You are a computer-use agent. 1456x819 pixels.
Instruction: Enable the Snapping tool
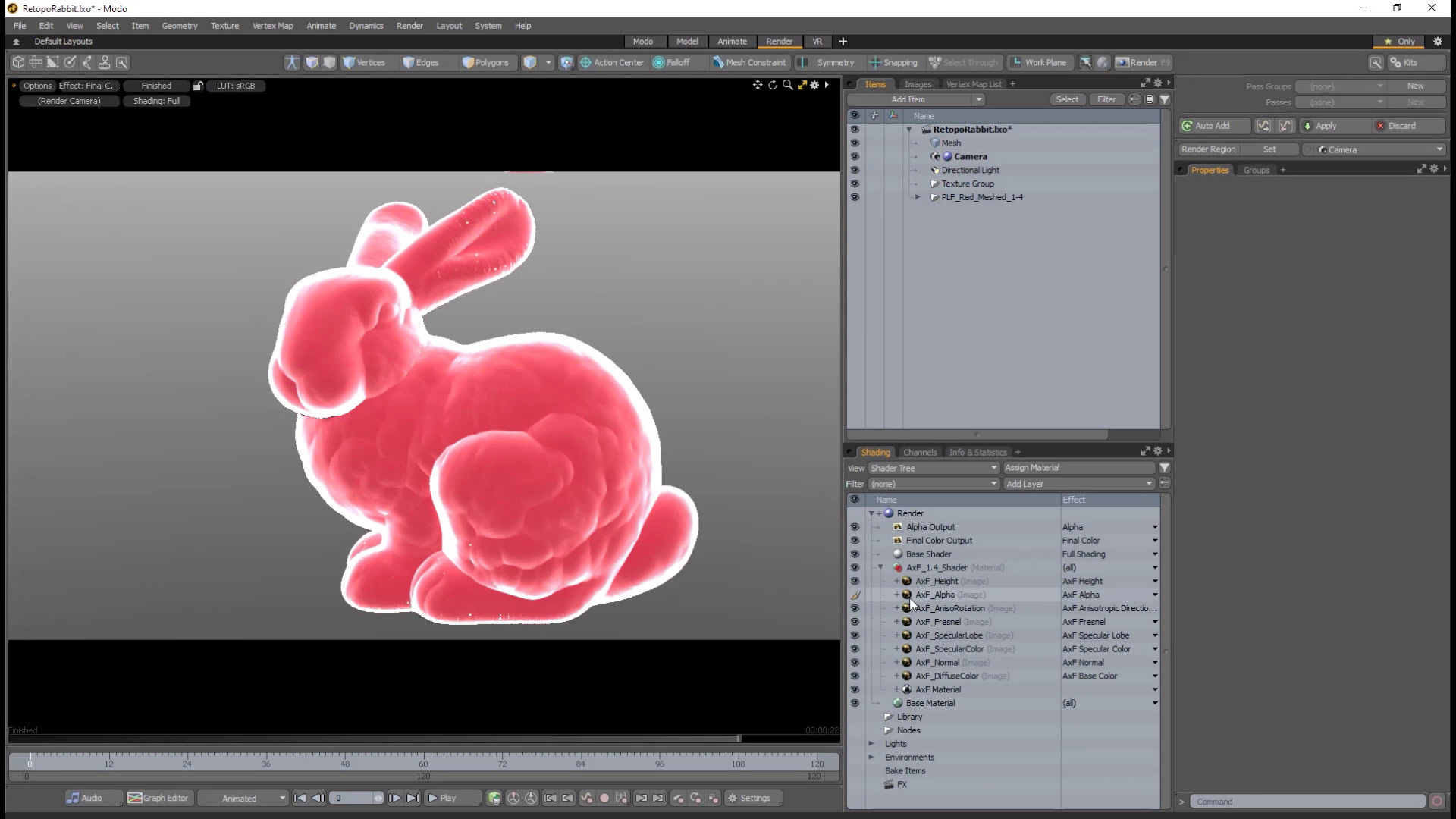click(893, 63)
